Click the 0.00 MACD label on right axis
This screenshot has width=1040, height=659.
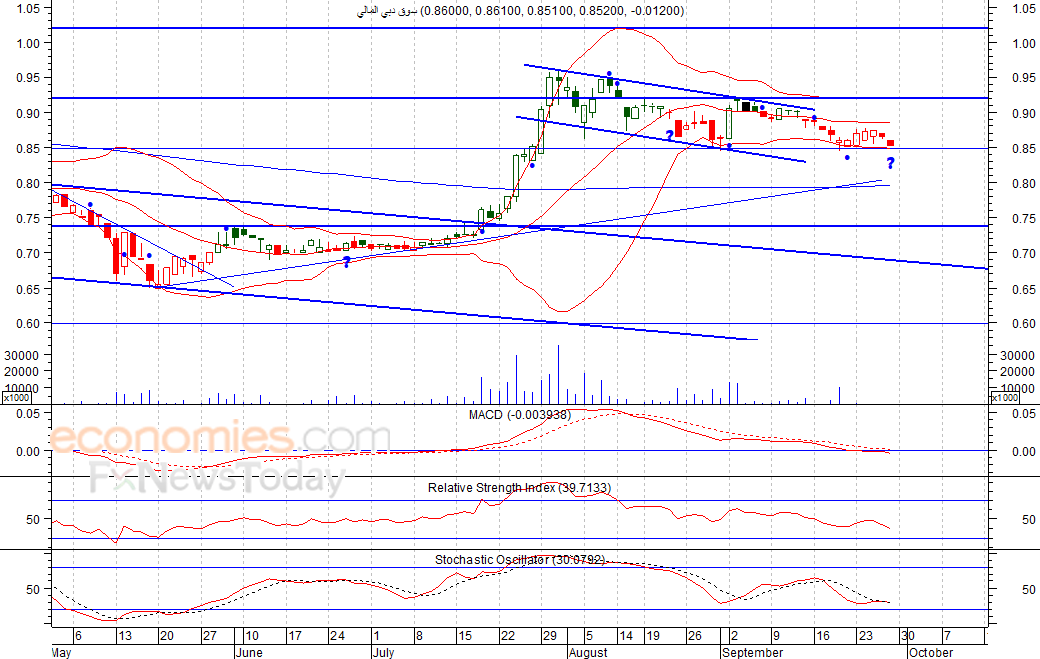[x=1024, y=451]
